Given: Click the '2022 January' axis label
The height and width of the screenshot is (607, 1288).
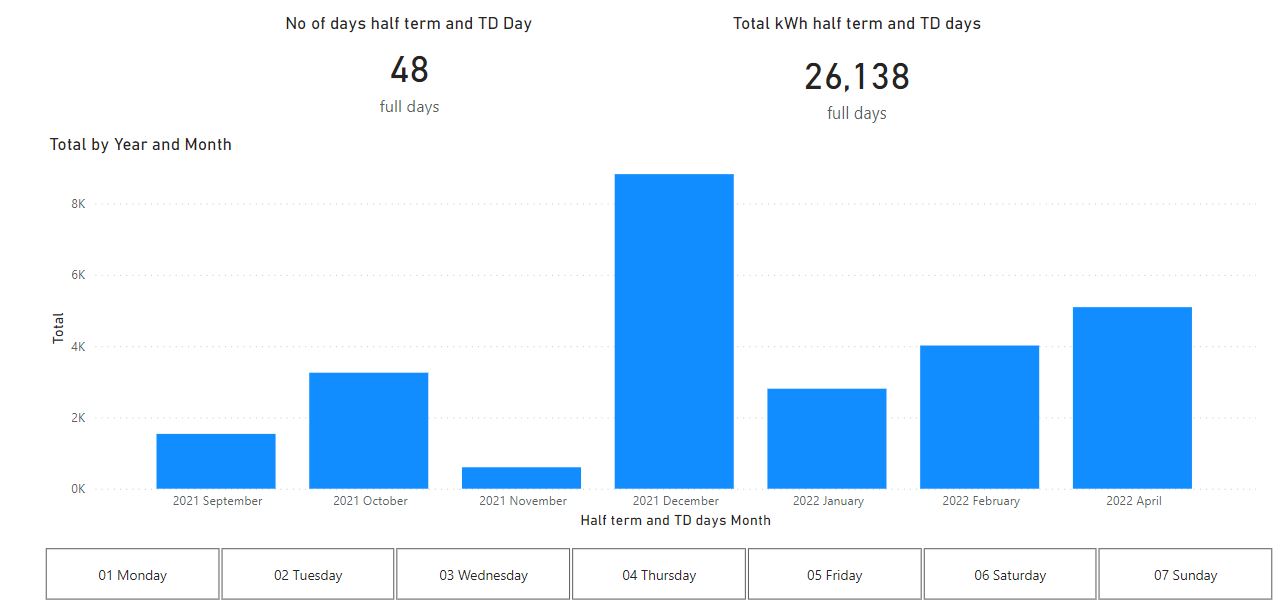Looking at the screenshot, I should 828,501.
